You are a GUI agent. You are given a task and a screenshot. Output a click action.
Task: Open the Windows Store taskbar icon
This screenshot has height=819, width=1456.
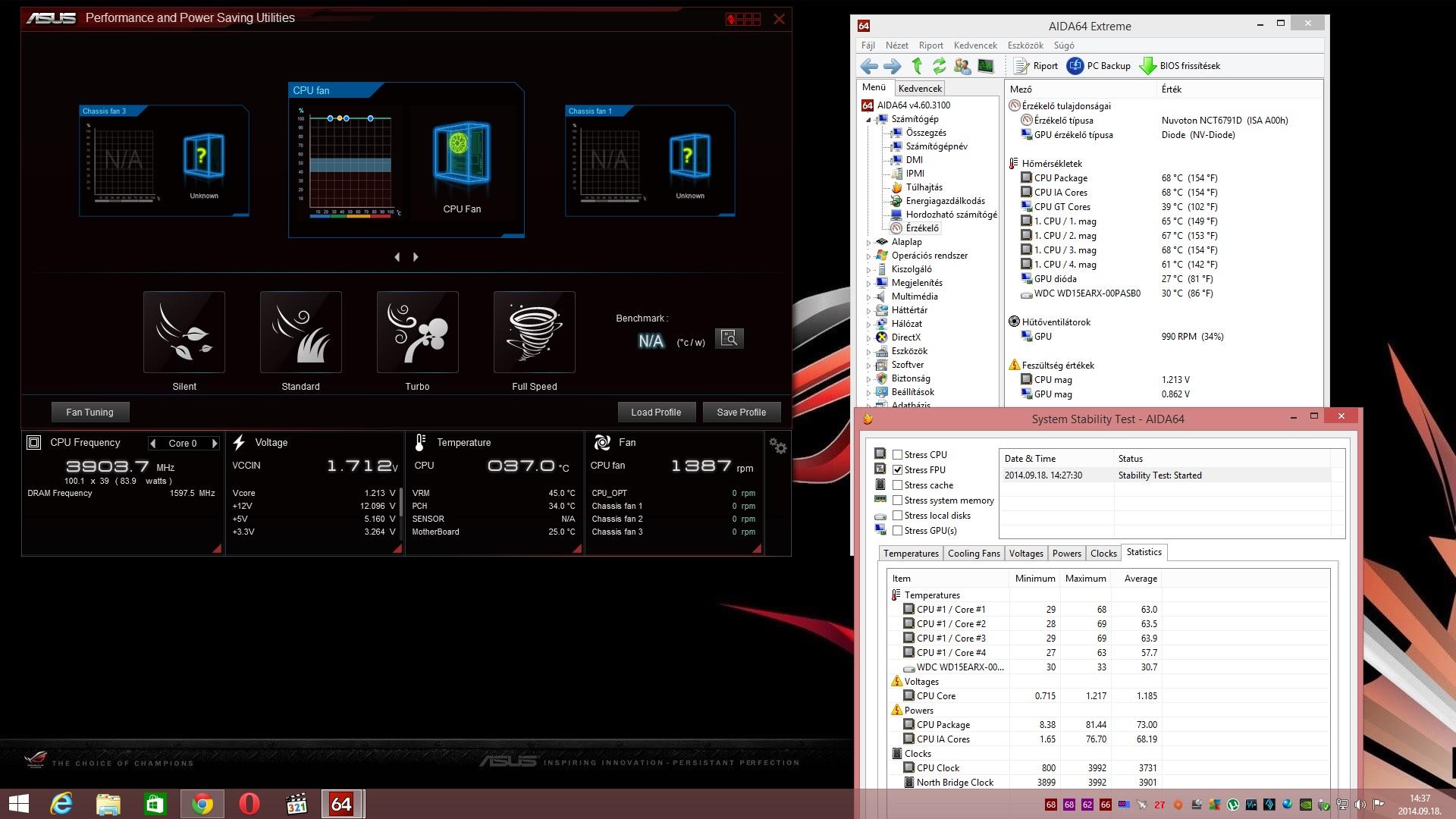(155, 804)
